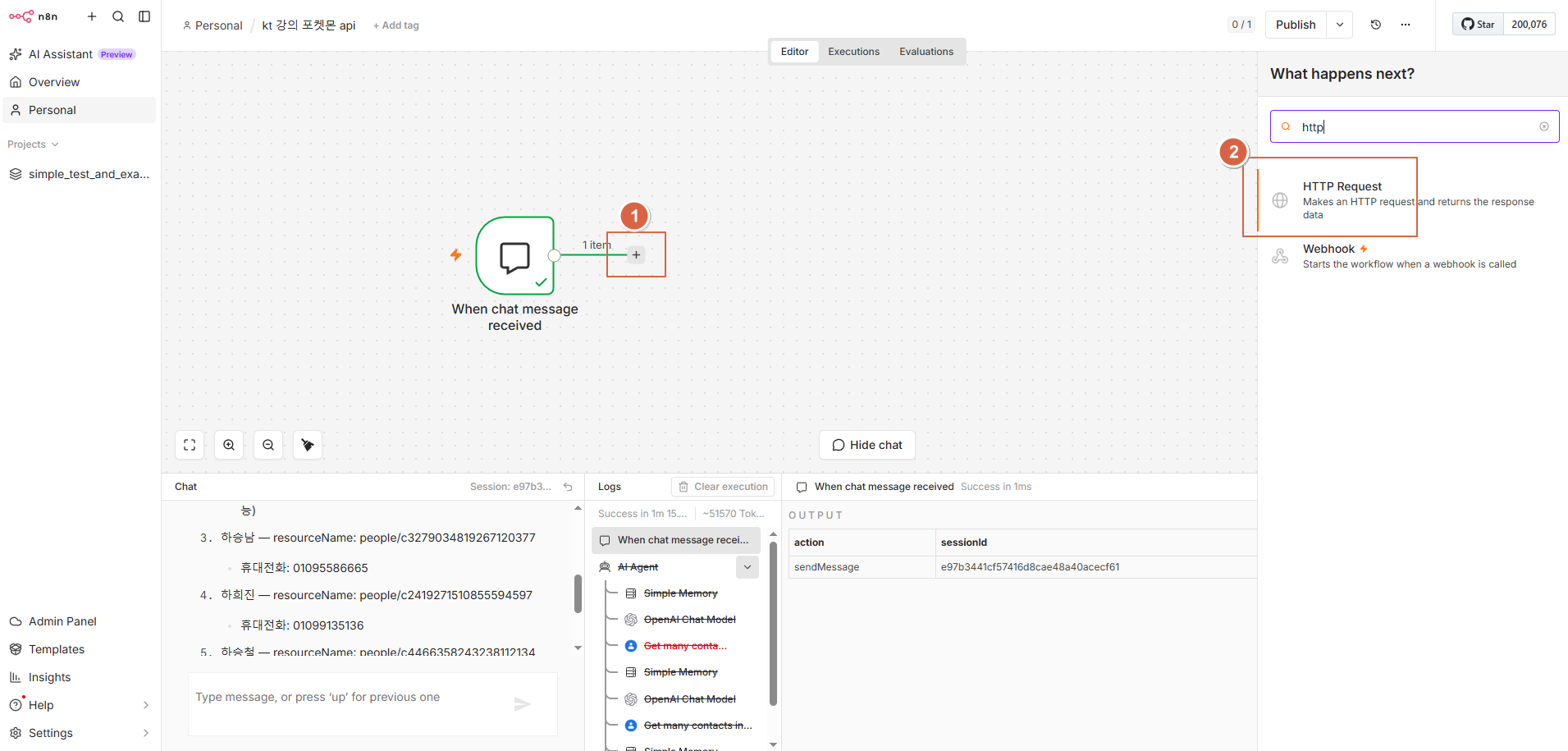The width and height of the screenshot is (1568, 751).
Task: Open AI Assistant in sidebar
Action: click(79, 54)
